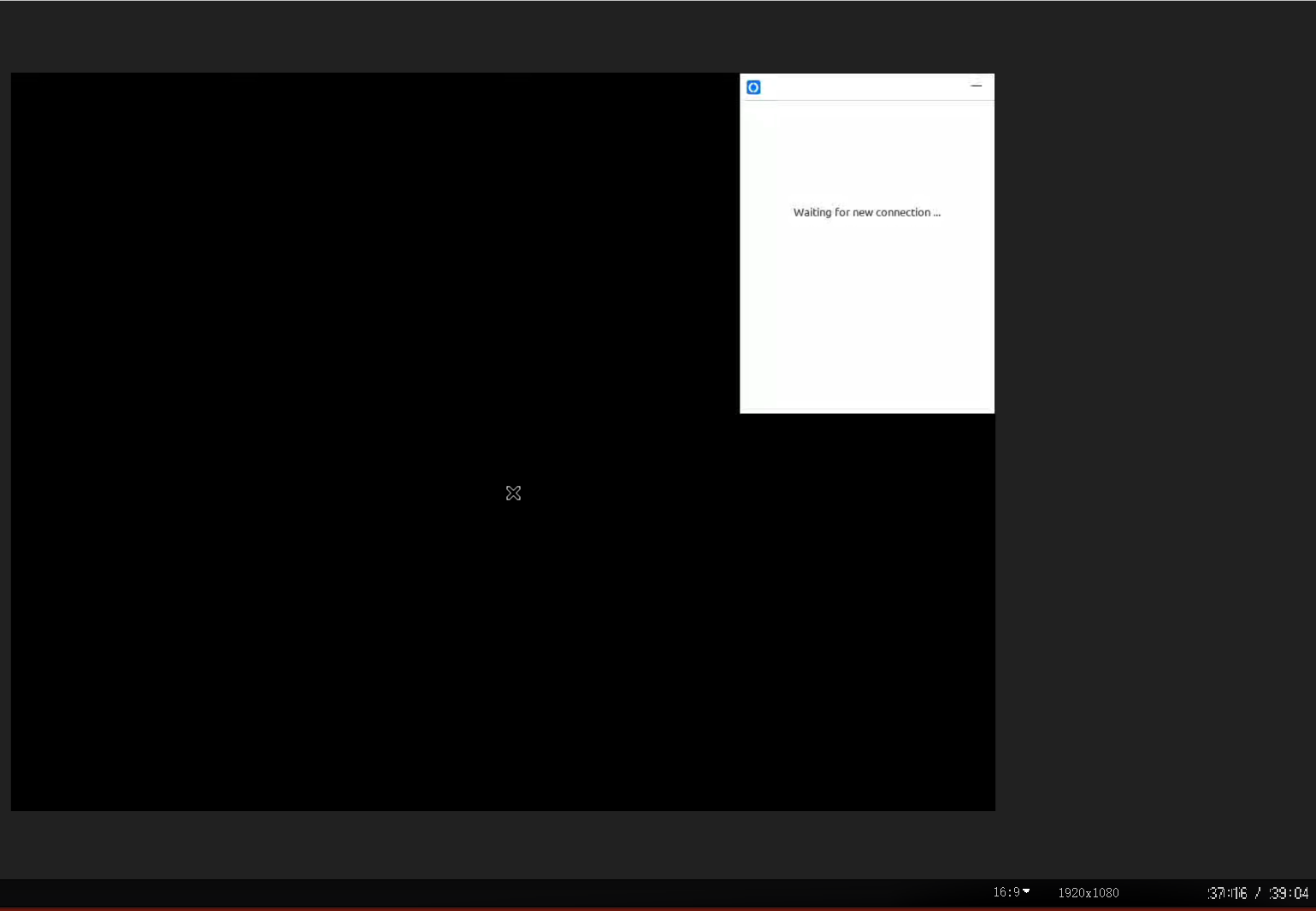This screenshot has width=1316, height=911.
Task: Click the elapsed time 37:16
Action: pos(1227,893)
